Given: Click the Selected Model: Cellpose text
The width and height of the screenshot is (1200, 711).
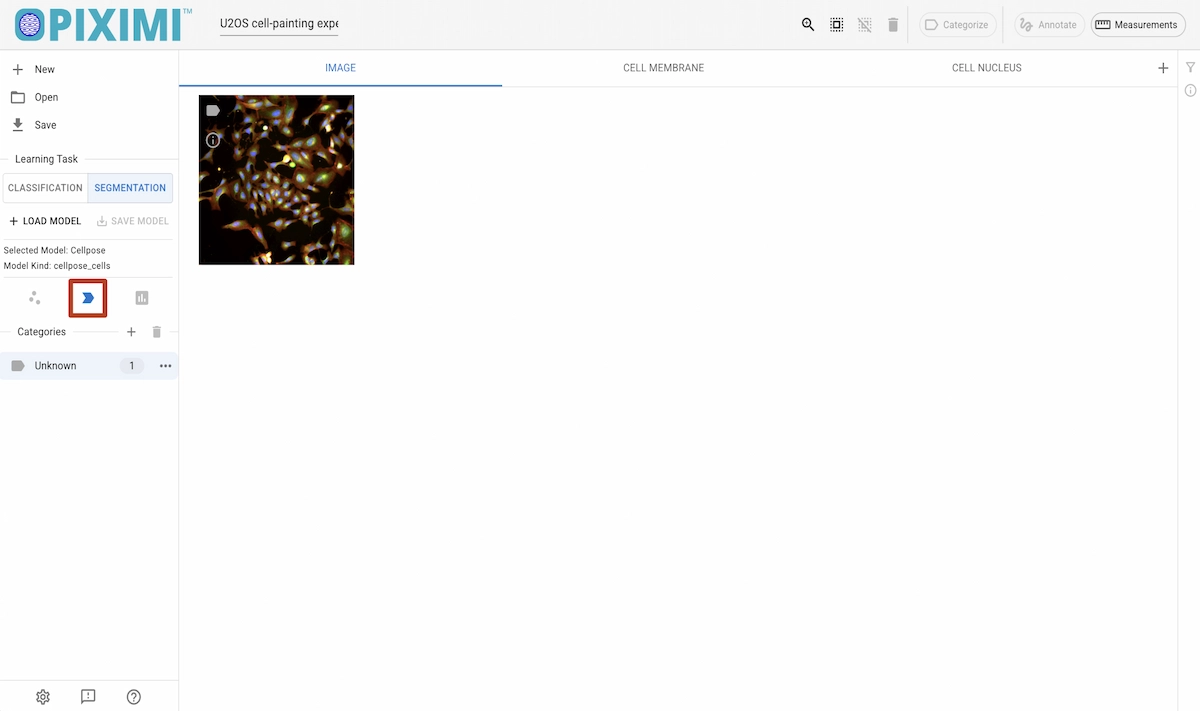Looking at the screenshot, I should pos(55,250).
